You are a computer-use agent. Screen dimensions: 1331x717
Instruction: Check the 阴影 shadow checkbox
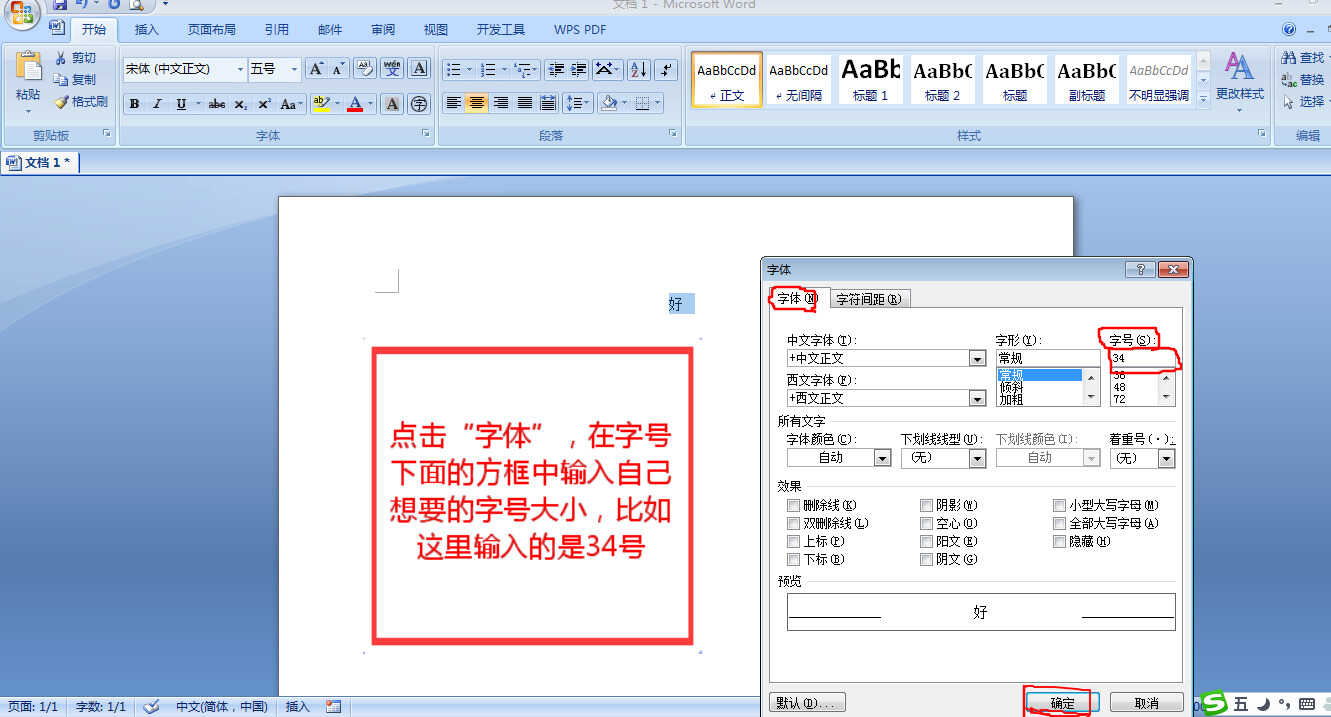coord(927,506)
